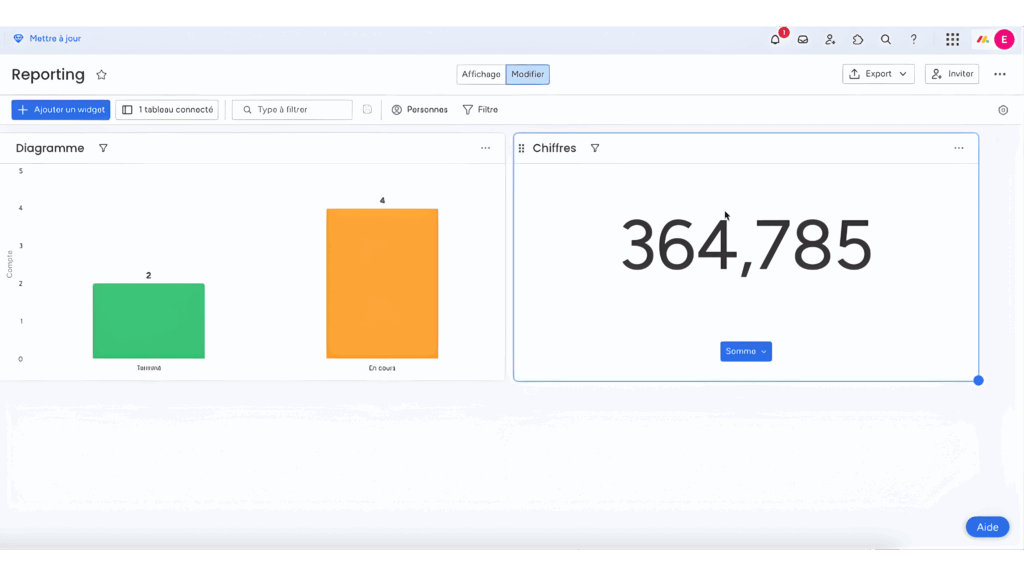Viewport: 1024px width, 576px height.
Task: Click the save filter icon beside search
Action: (367, 110)
